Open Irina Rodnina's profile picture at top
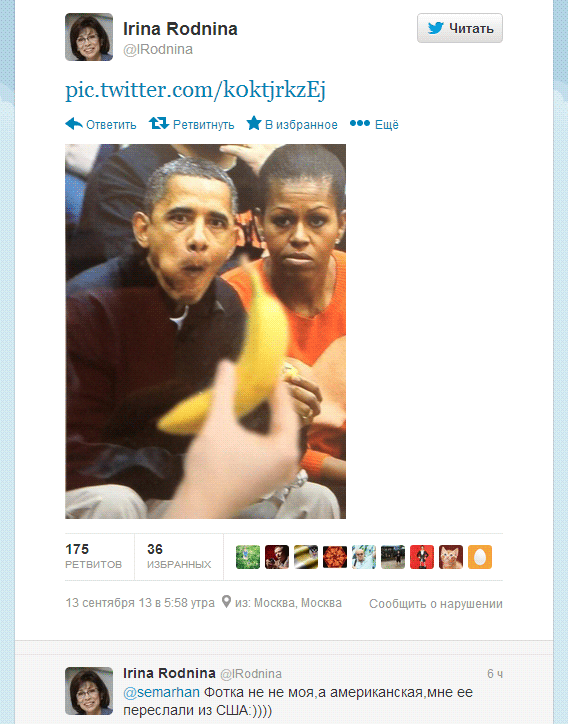The width and height of the screenshot is (568, 724). (x=89, y=37)
